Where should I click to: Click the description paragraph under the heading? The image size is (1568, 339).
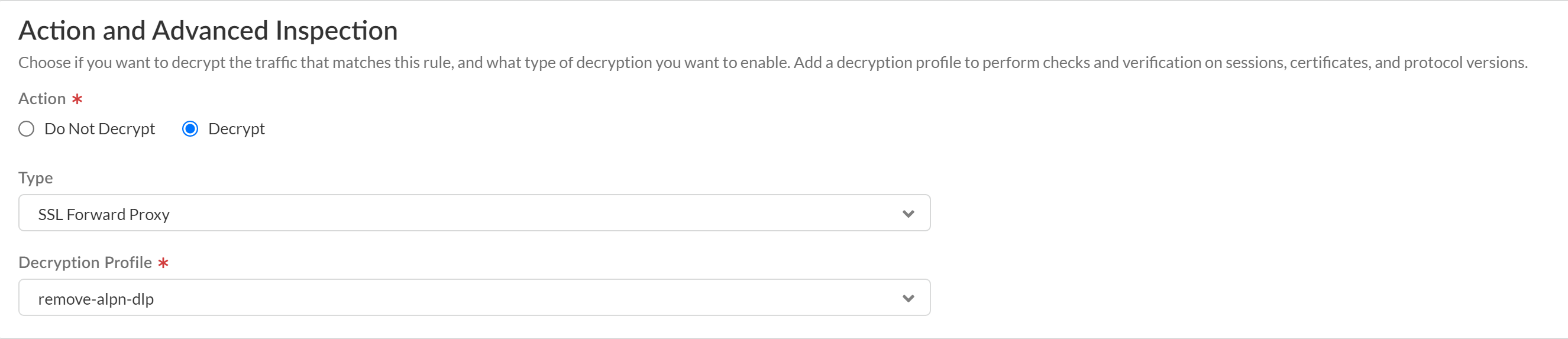[772, 63]
